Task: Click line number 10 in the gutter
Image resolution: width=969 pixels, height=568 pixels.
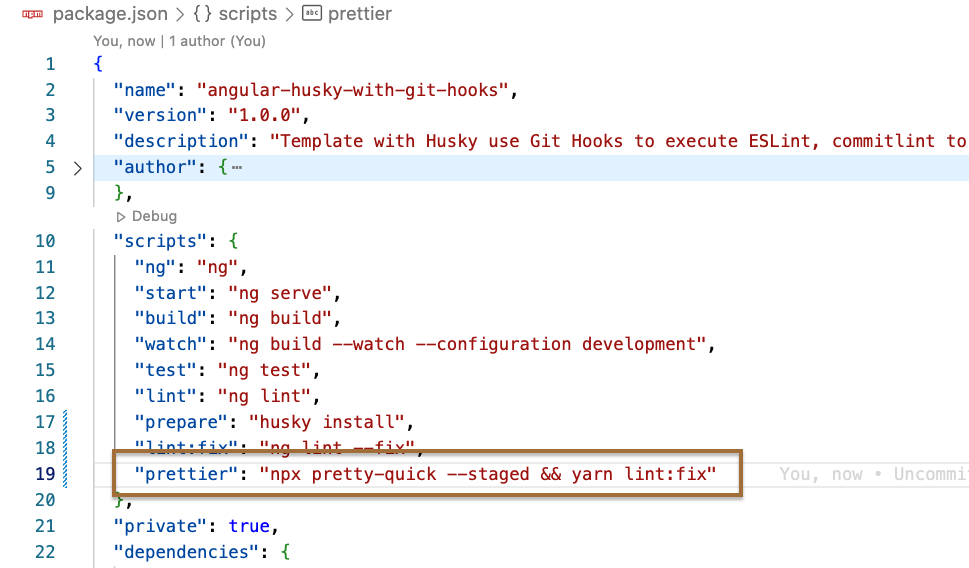Action: click(45, 241)
